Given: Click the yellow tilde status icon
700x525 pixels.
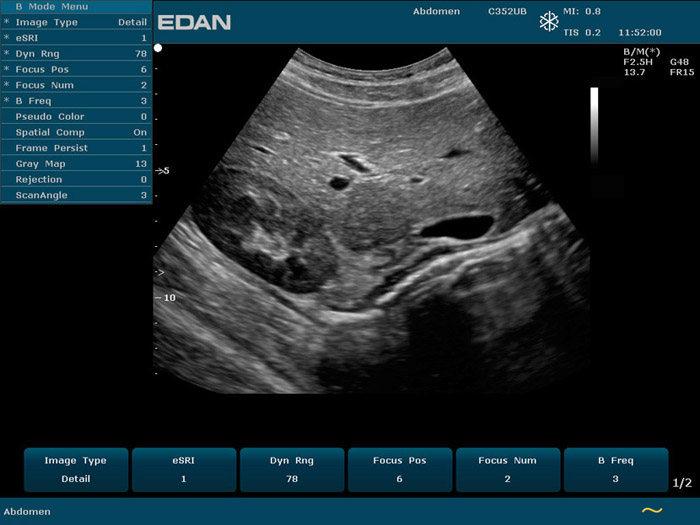Looking at the screenshot, I should click(x=652, y=510).
